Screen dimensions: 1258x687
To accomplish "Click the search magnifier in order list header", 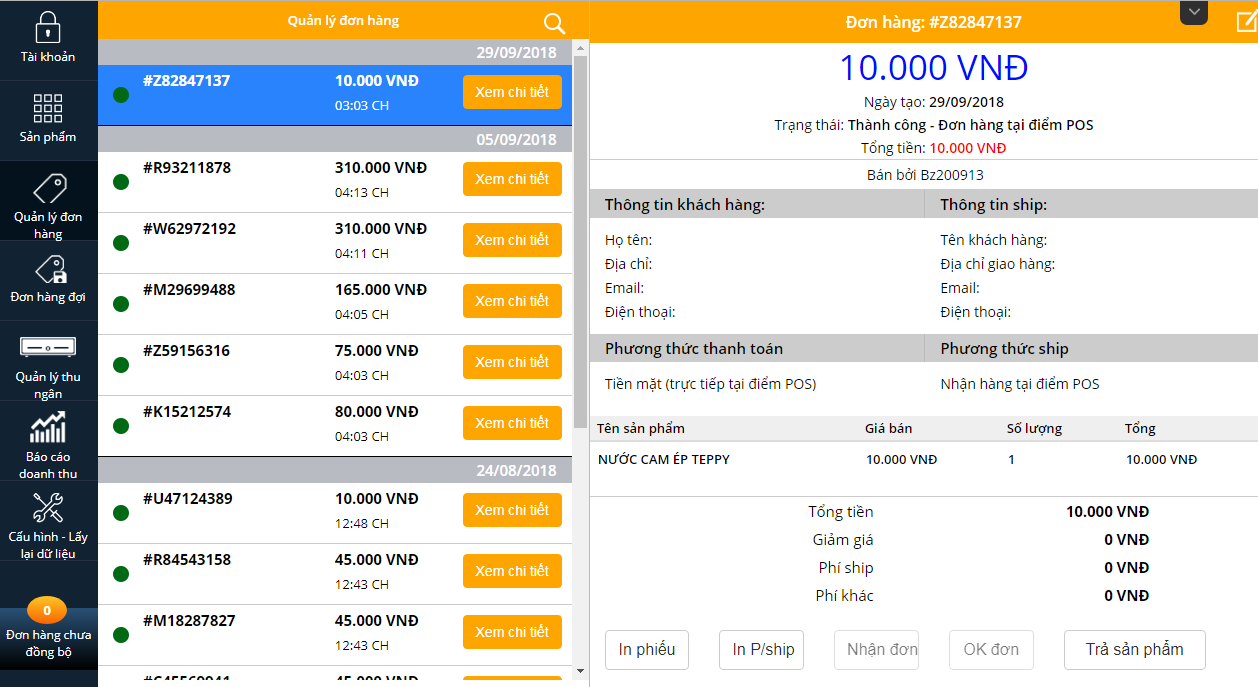I will tap(554, 23).
